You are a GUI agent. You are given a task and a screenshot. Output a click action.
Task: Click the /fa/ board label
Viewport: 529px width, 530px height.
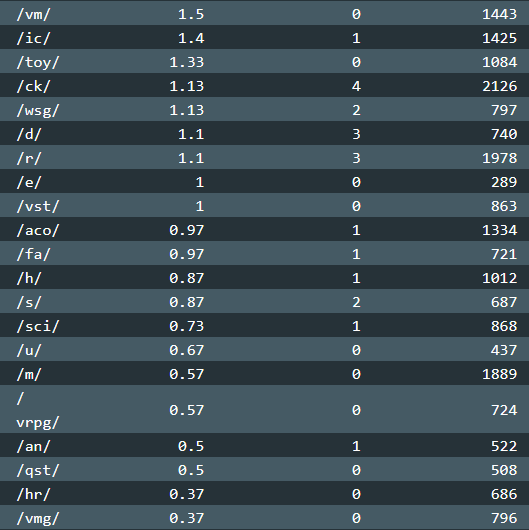[x=33, y=255]
